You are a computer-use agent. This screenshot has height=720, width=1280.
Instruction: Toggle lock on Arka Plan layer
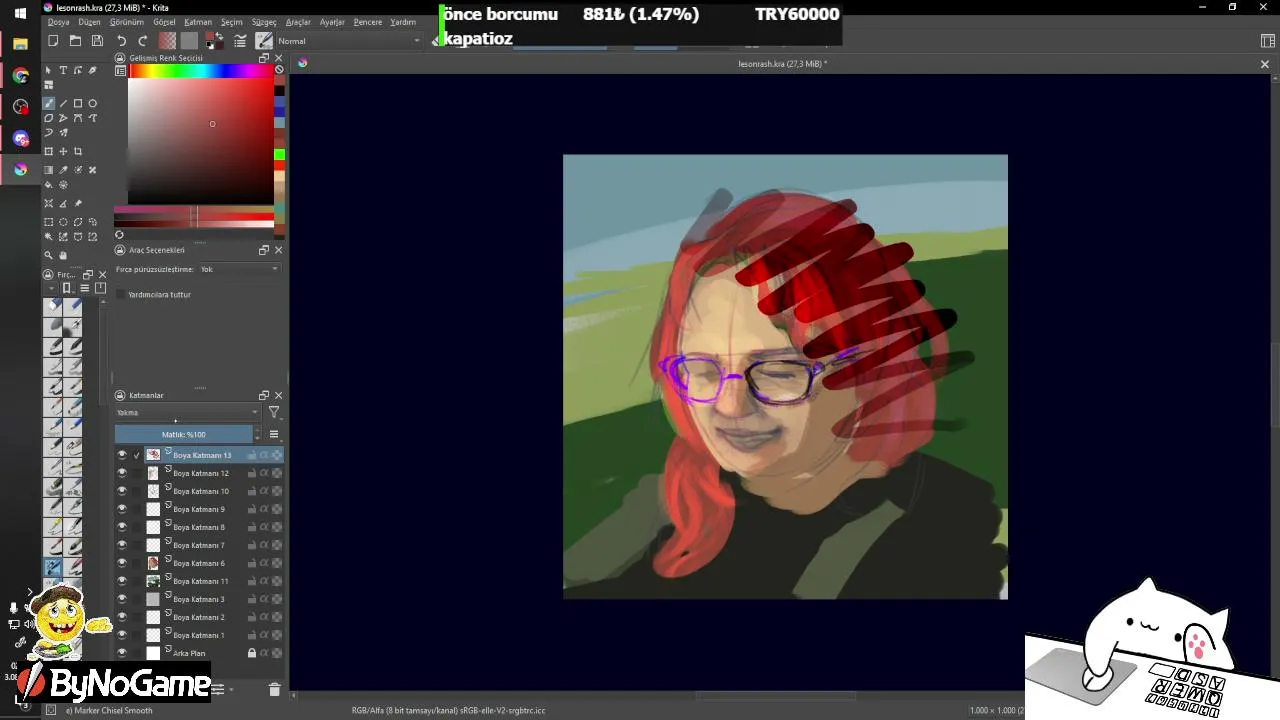tap(252, 653)
